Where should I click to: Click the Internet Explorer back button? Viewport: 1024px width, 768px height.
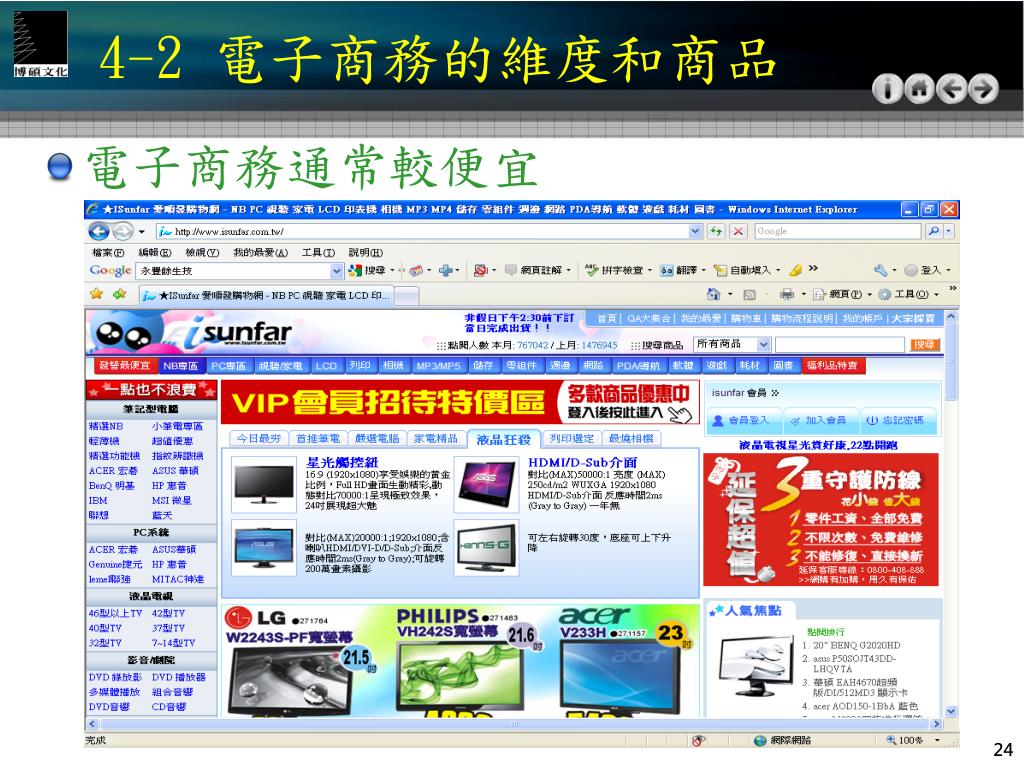pyautogui.click(x=99, y=231)
